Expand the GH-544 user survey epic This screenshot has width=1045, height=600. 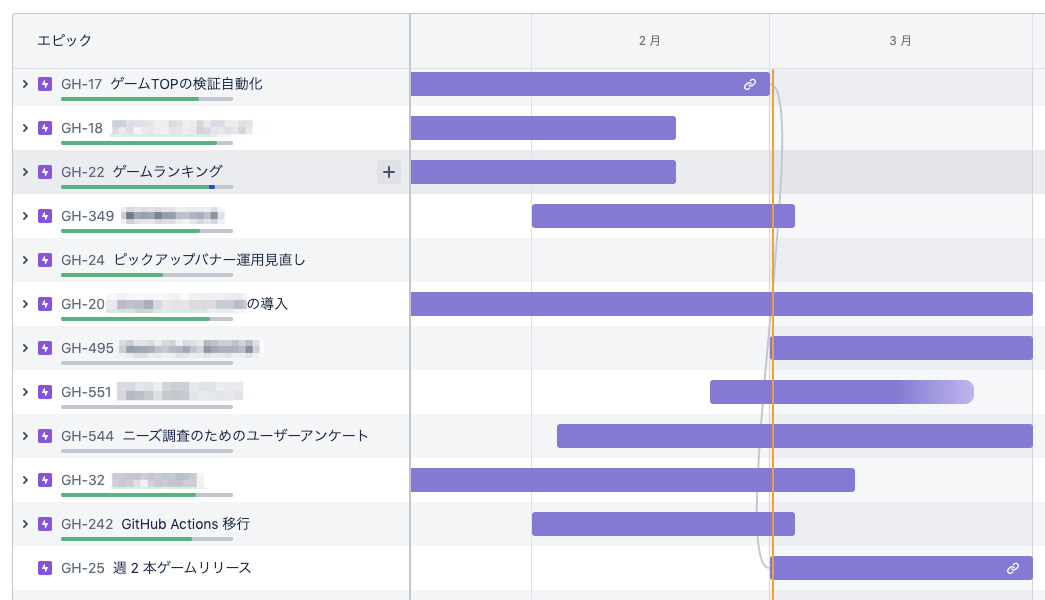click(x=25, y=436)
